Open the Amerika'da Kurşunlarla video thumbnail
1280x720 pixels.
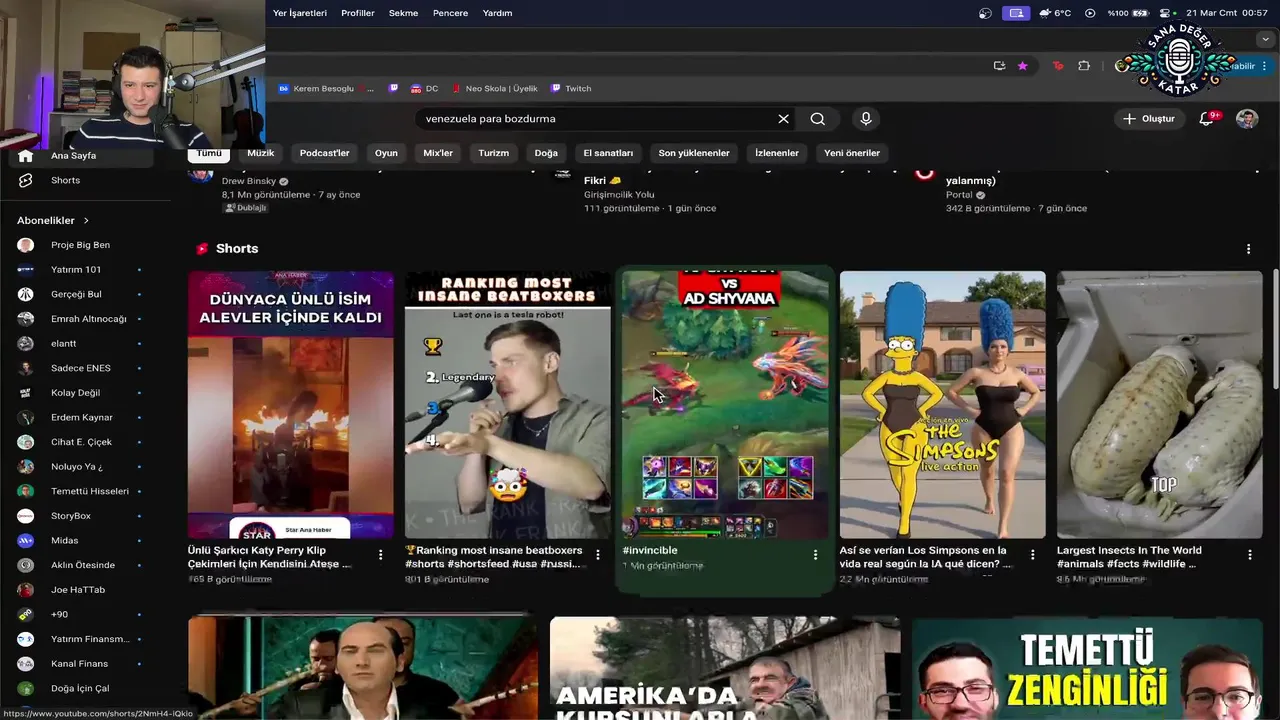pyautogui.click(x=725, y=668)
